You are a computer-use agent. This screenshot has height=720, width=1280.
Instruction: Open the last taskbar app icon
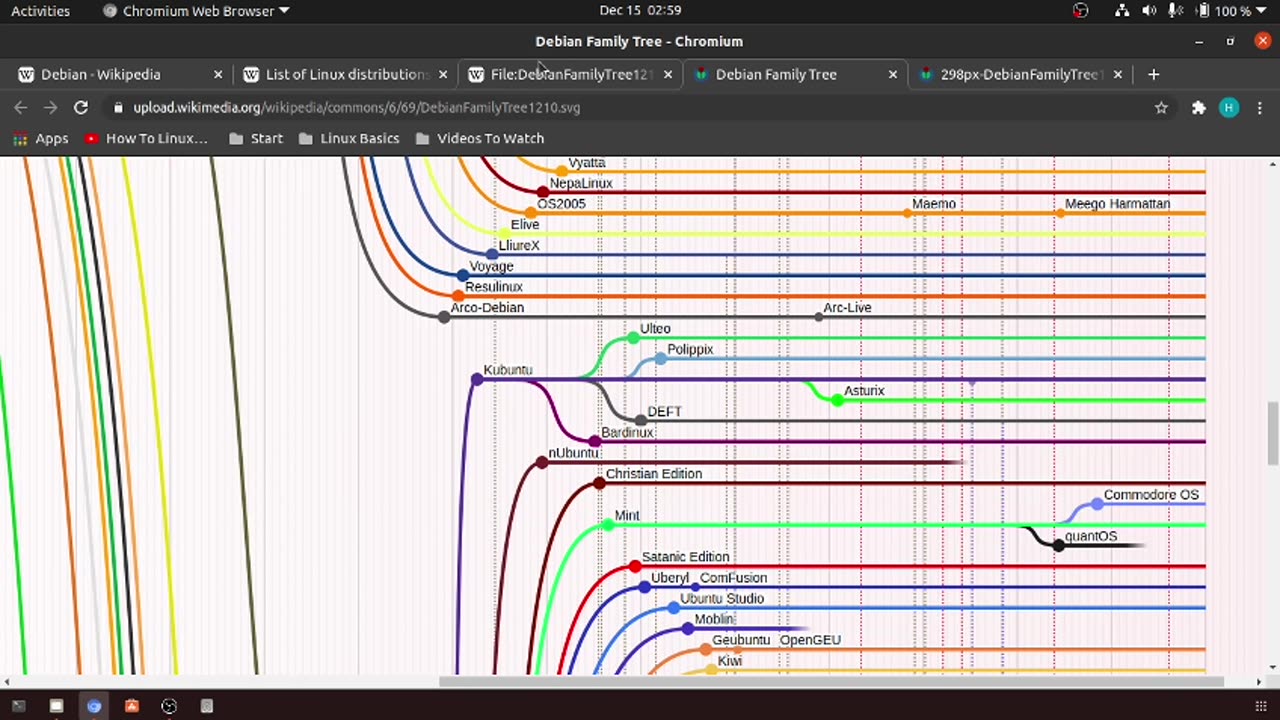click(x=207, y=706)
